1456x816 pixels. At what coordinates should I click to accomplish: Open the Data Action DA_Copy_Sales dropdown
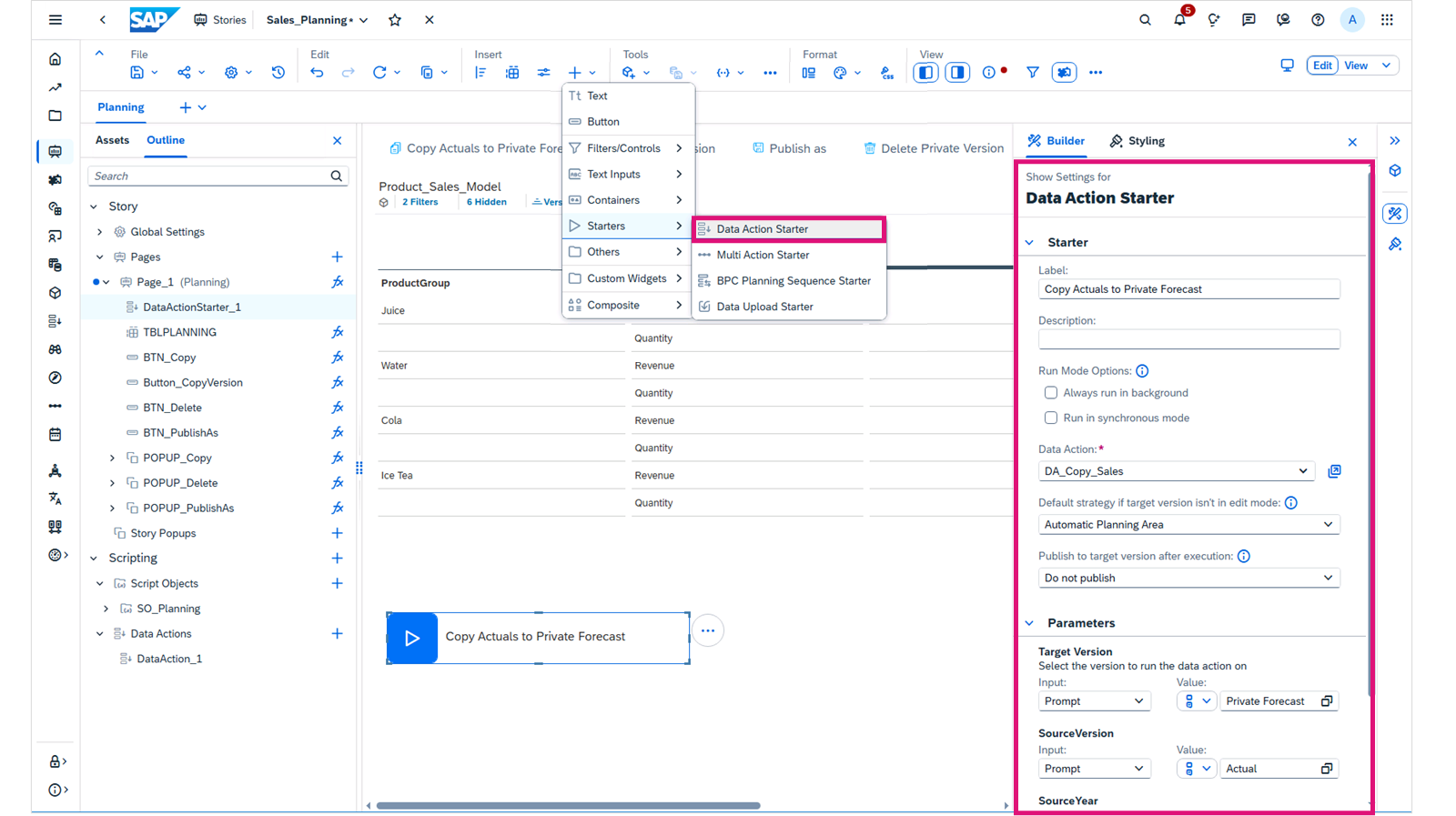point(1176,471)
